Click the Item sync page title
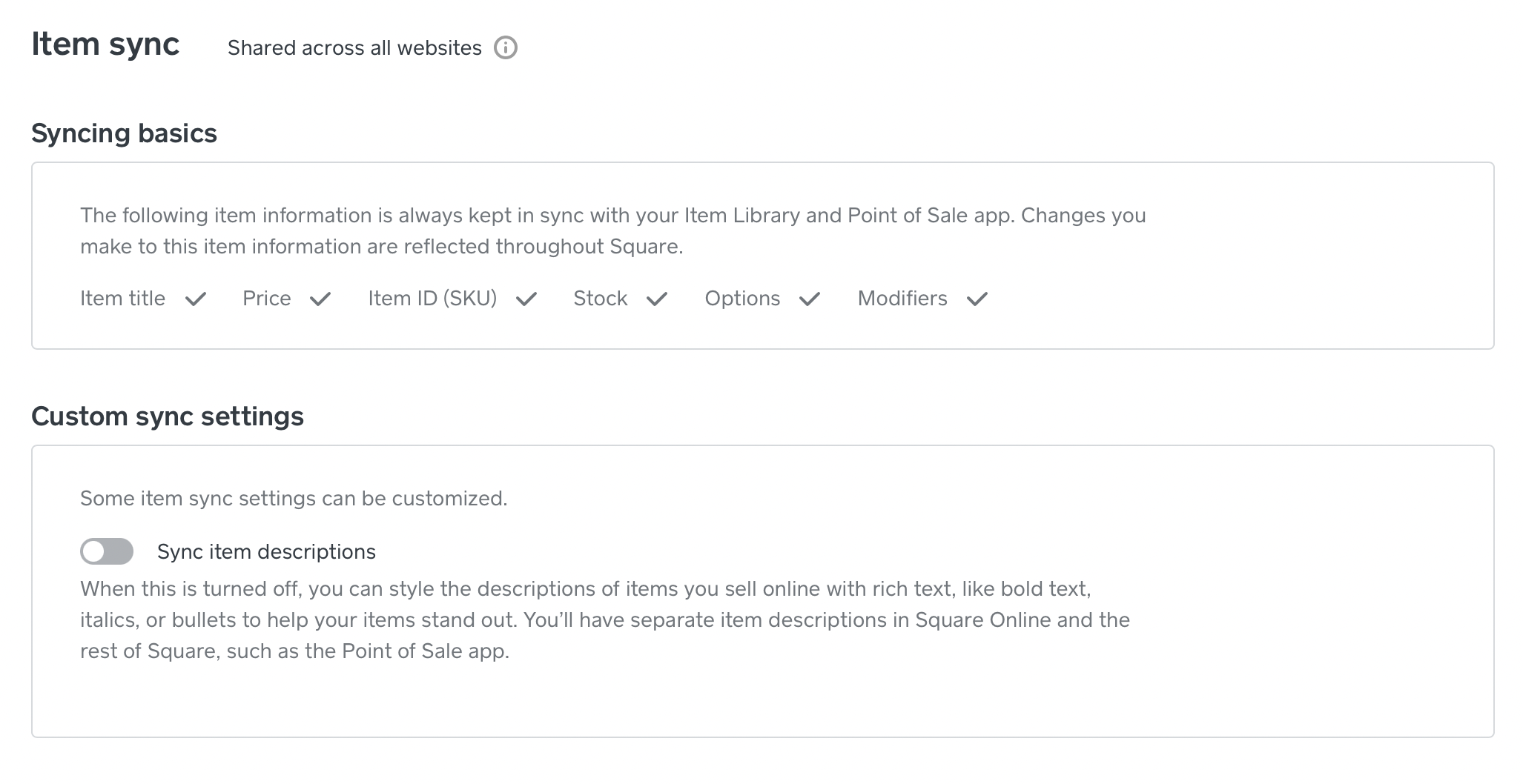The image size is (1523, 784). point(105,44)
